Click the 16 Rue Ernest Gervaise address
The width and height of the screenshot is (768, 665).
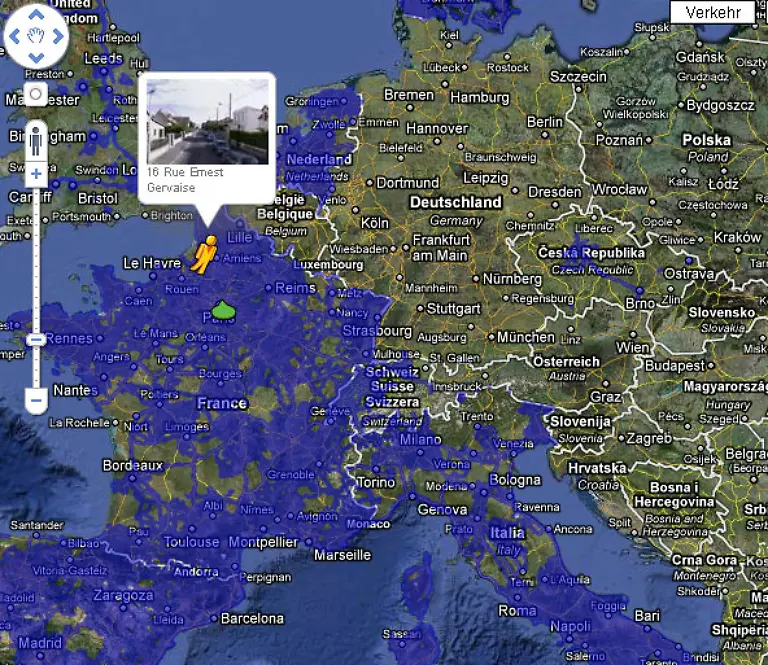185,179
